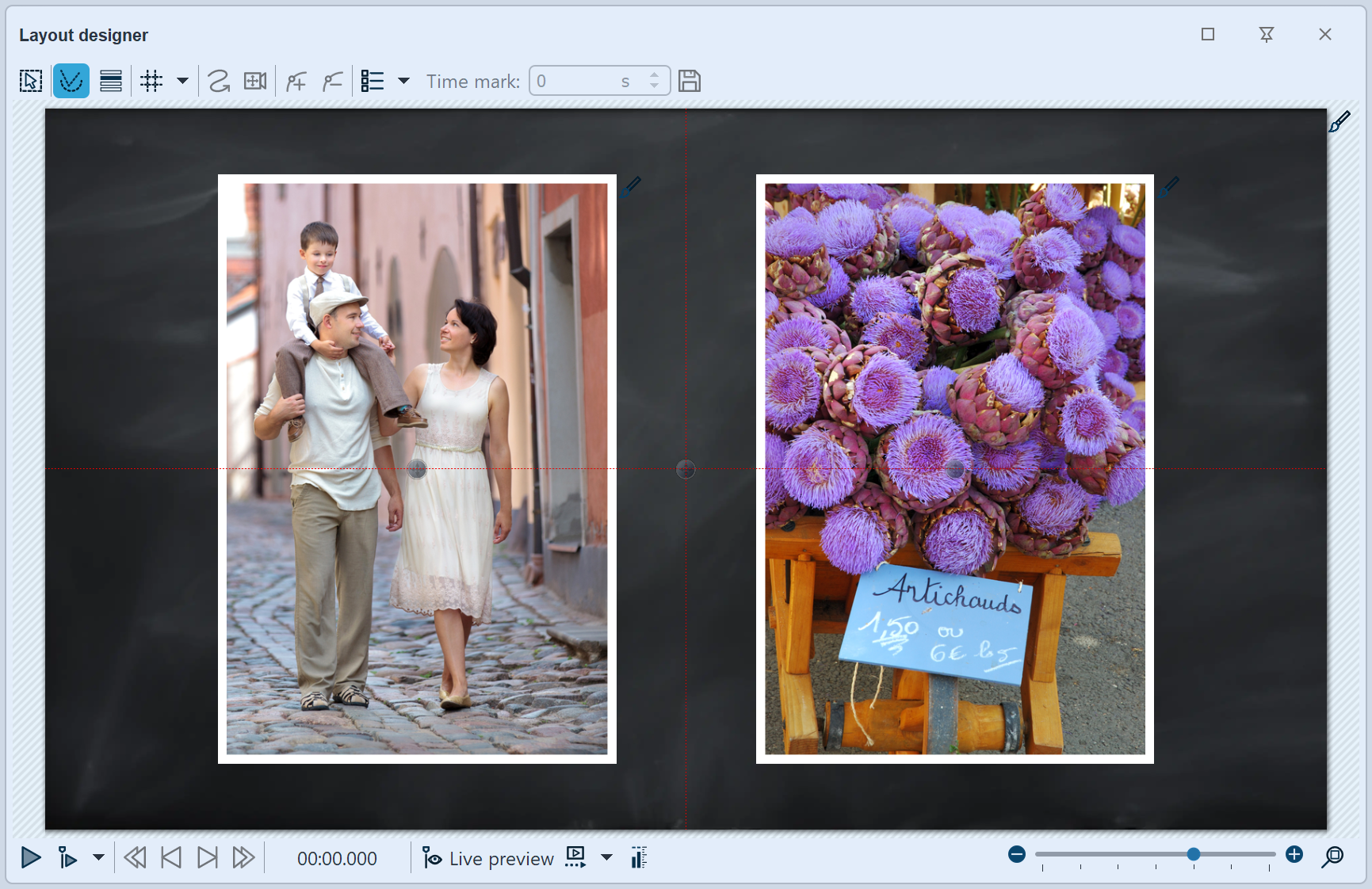Add a motion path point
The width and height of the screenshot is (1372, 889).
coord(296,81)
